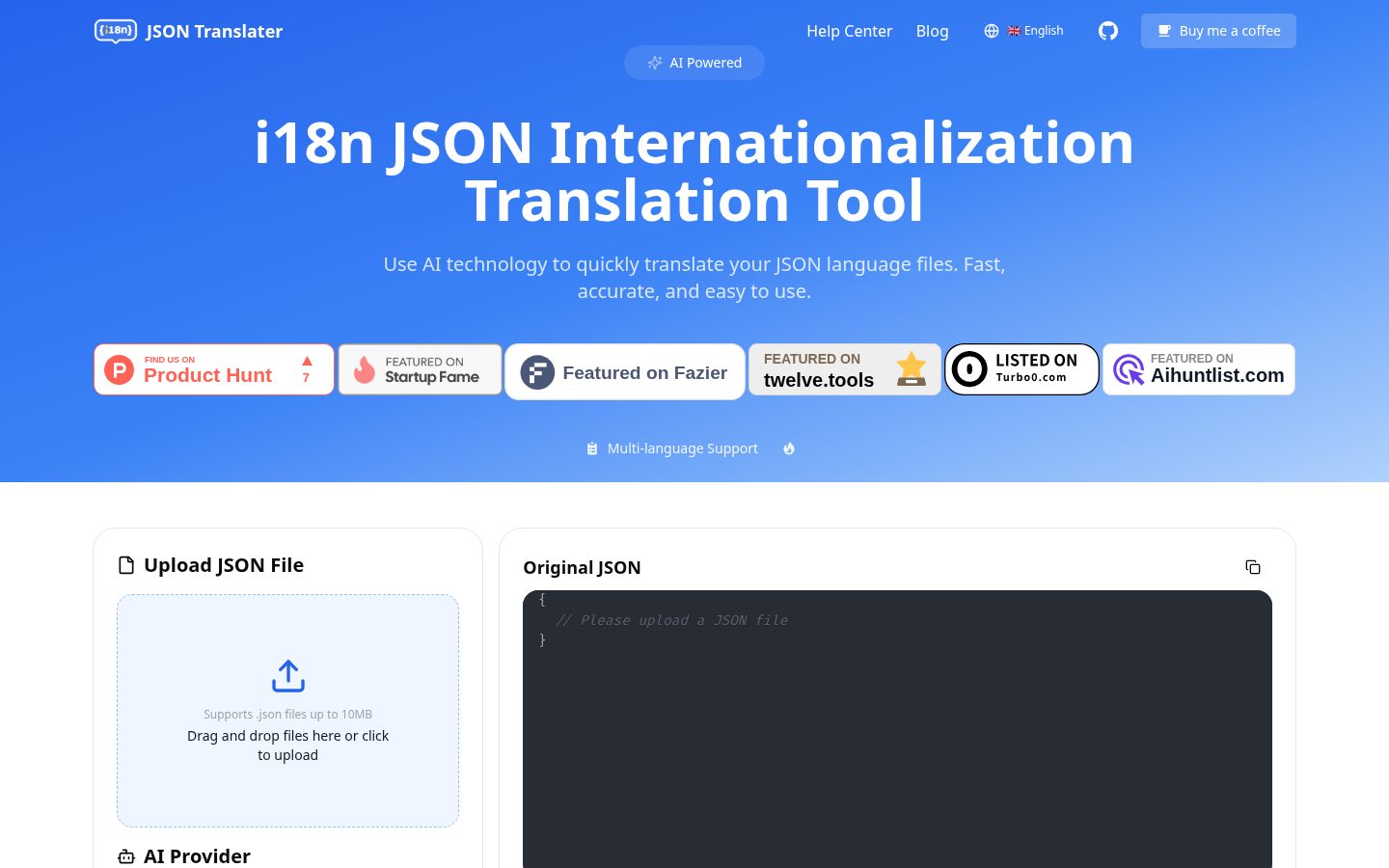Open the Featured on twelve.tools badge

coord(845,369)
